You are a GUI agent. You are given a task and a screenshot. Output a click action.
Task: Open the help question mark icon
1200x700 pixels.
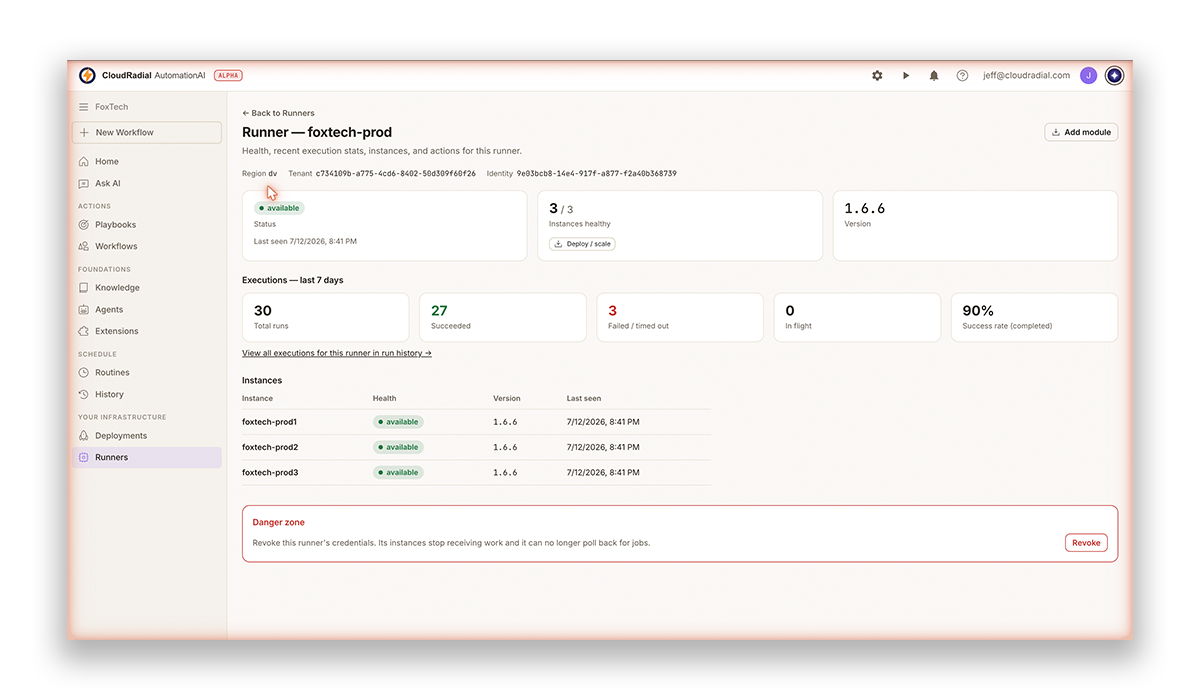[962, 75]
